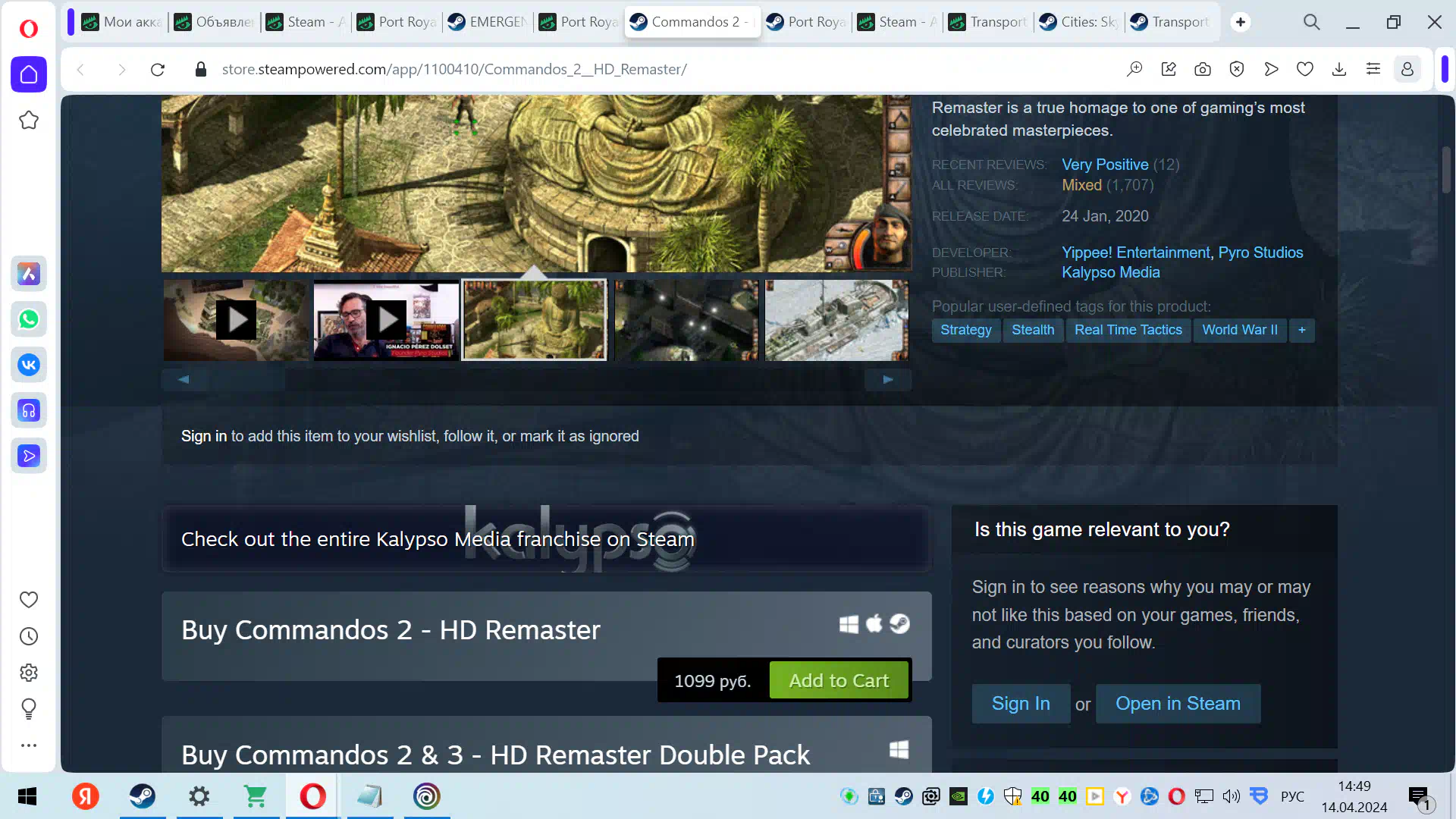Switch to the Мои аккаунты tab
Image resolution: width=1456 pixels, height=819 pixels.
click(123, 22)
